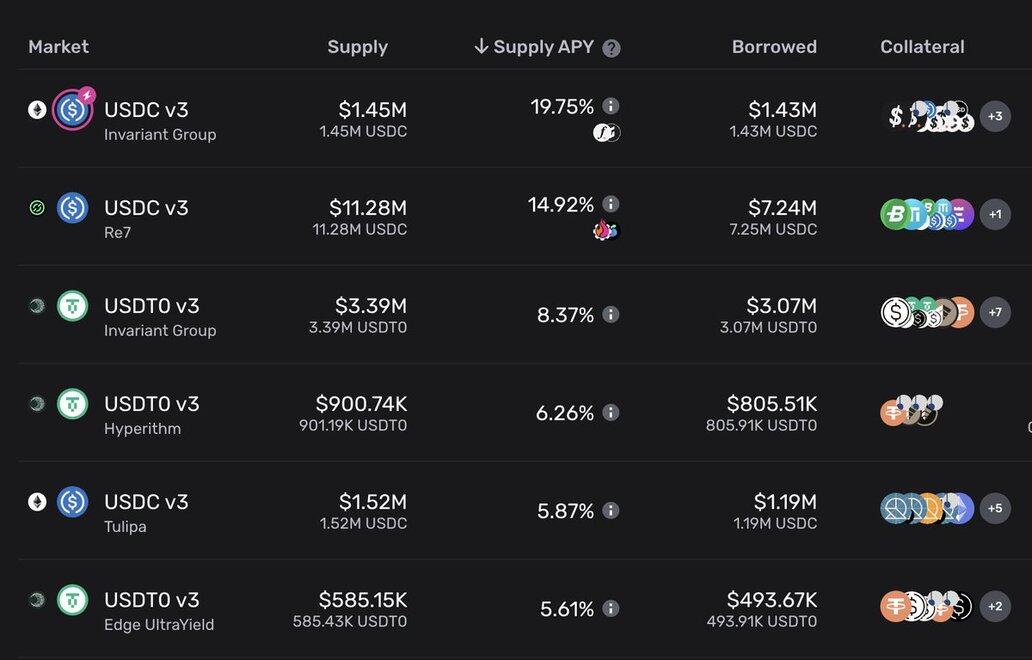Click reward token icon under 19.75% APY
1032x660 pixels.
pyautogui.click(x=606, y=132)
